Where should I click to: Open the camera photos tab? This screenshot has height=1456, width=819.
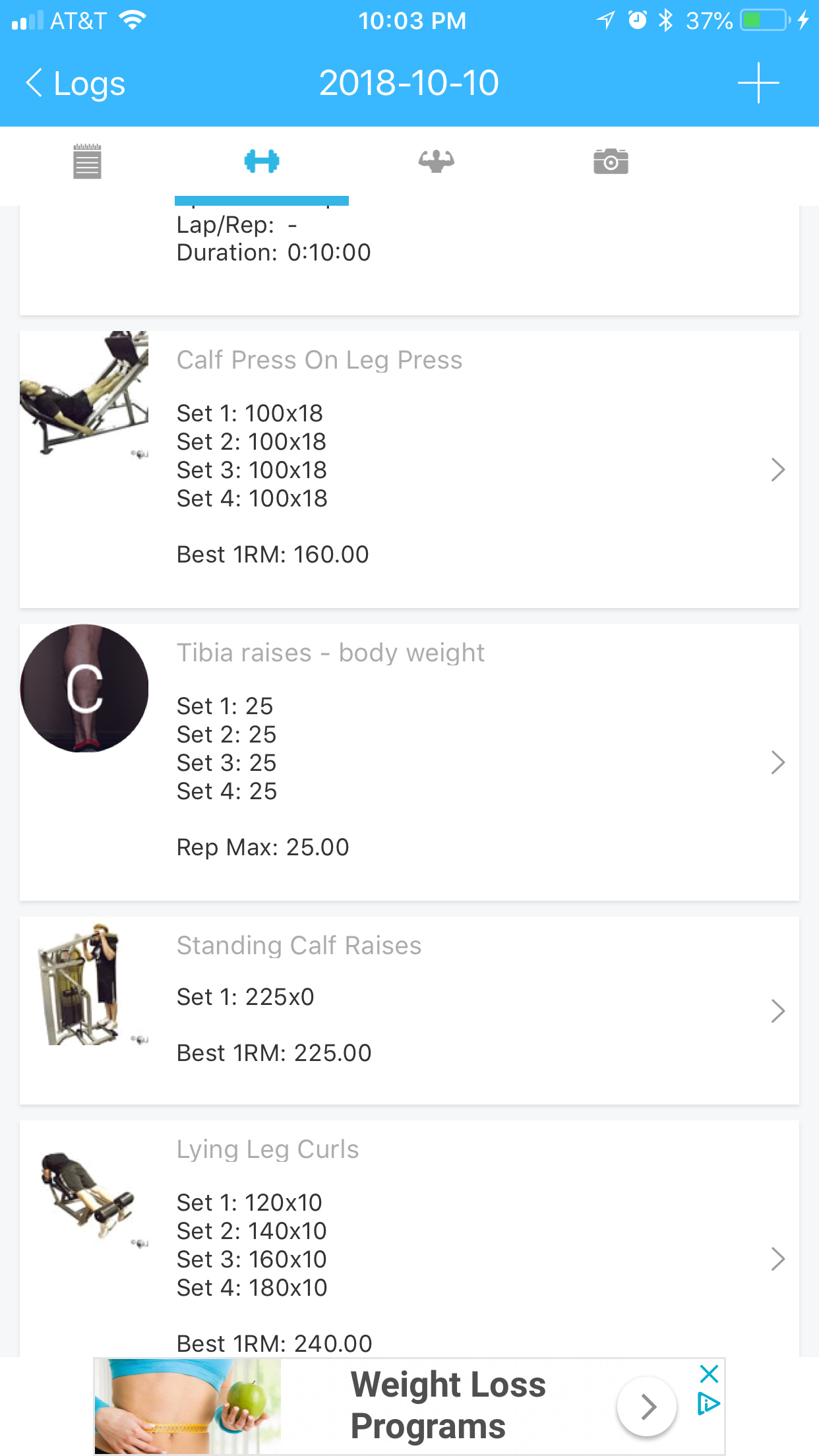click(611, 162)
